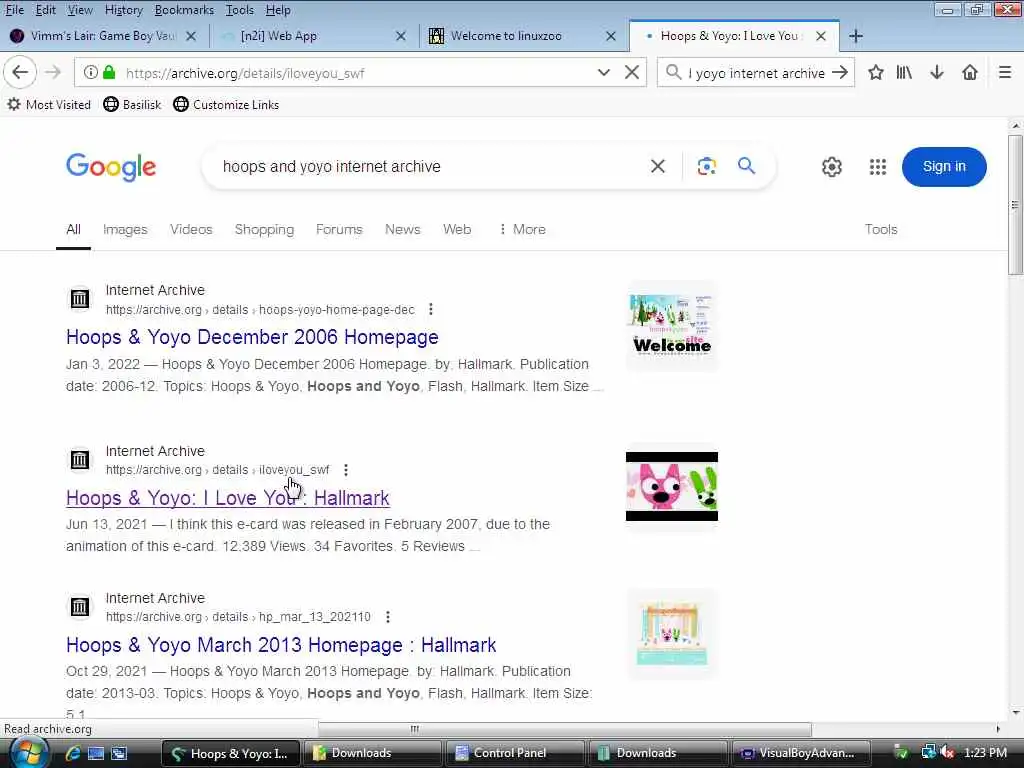Open options for iloveyou_swf result
The image size is (1024, 768).
pyautogui.click(x=345, y=470)
